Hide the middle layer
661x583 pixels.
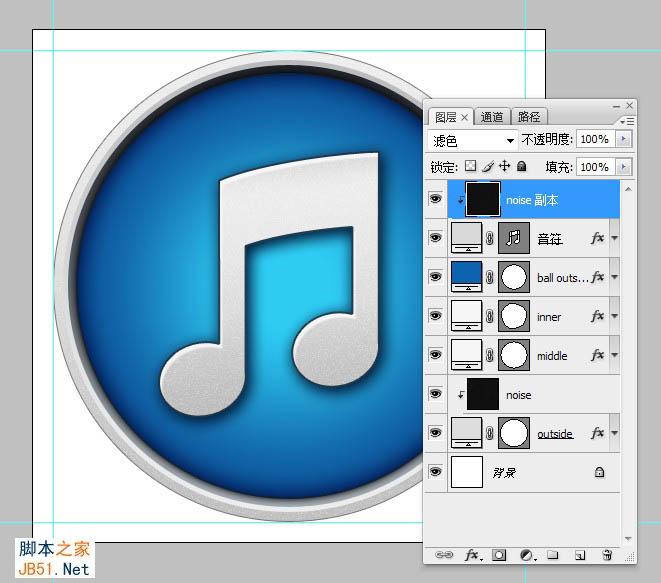click(x=435, y=355)
